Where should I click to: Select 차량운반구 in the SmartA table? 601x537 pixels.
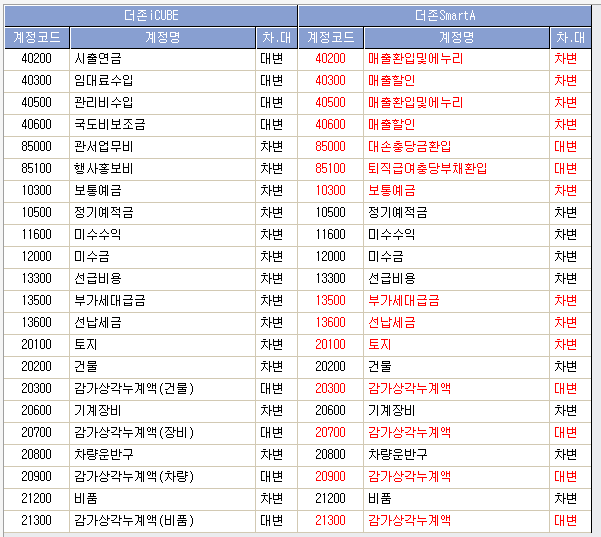(x=456, y=455)
